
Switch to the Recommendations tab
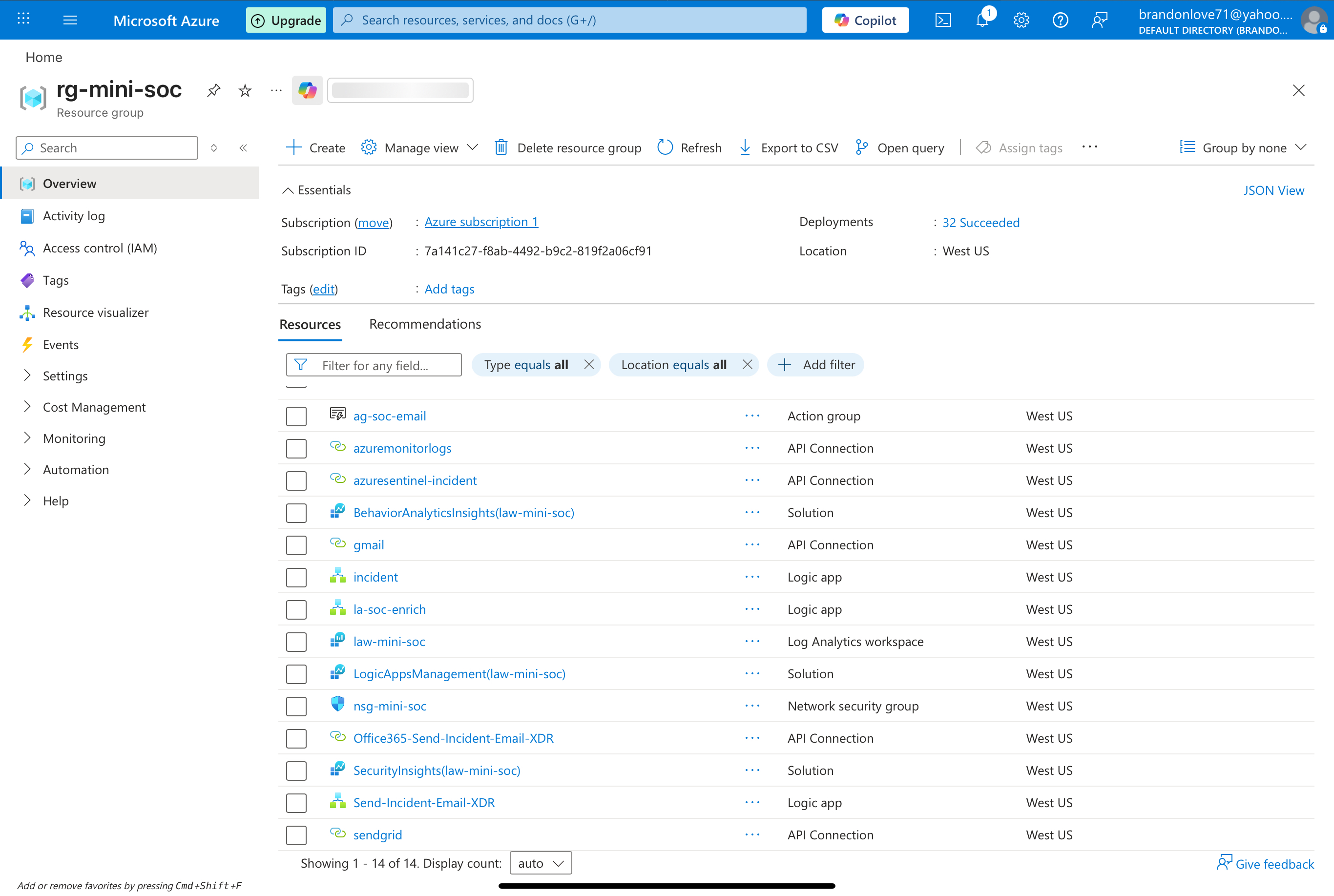coord(425,324)
